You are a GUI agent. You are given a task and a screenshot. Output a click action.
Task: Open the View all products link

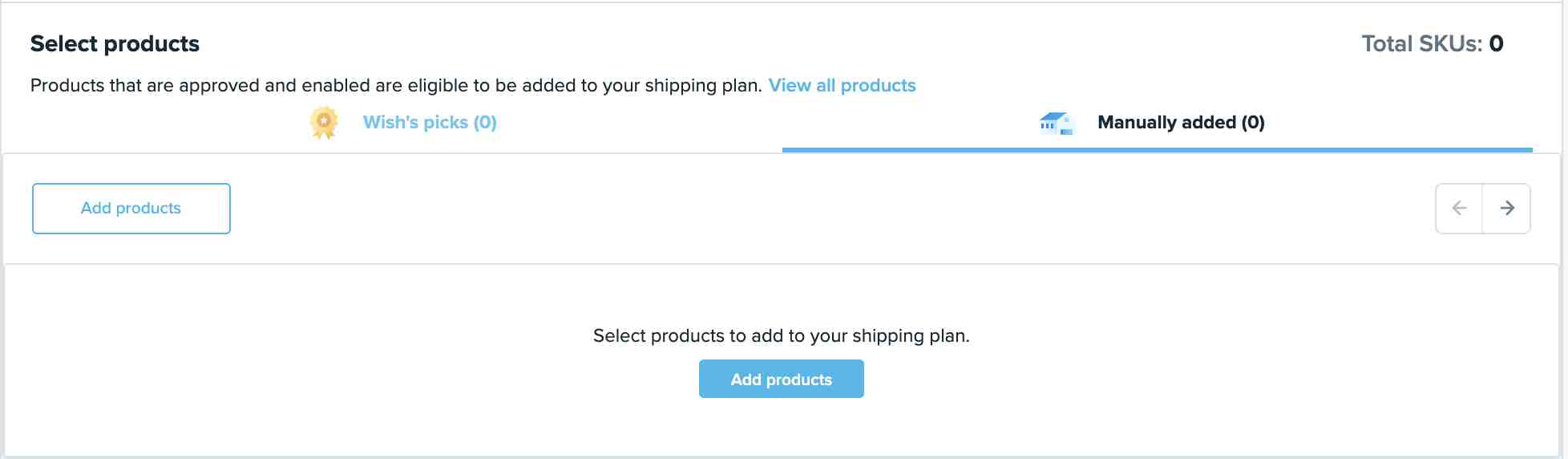[842, 86]
